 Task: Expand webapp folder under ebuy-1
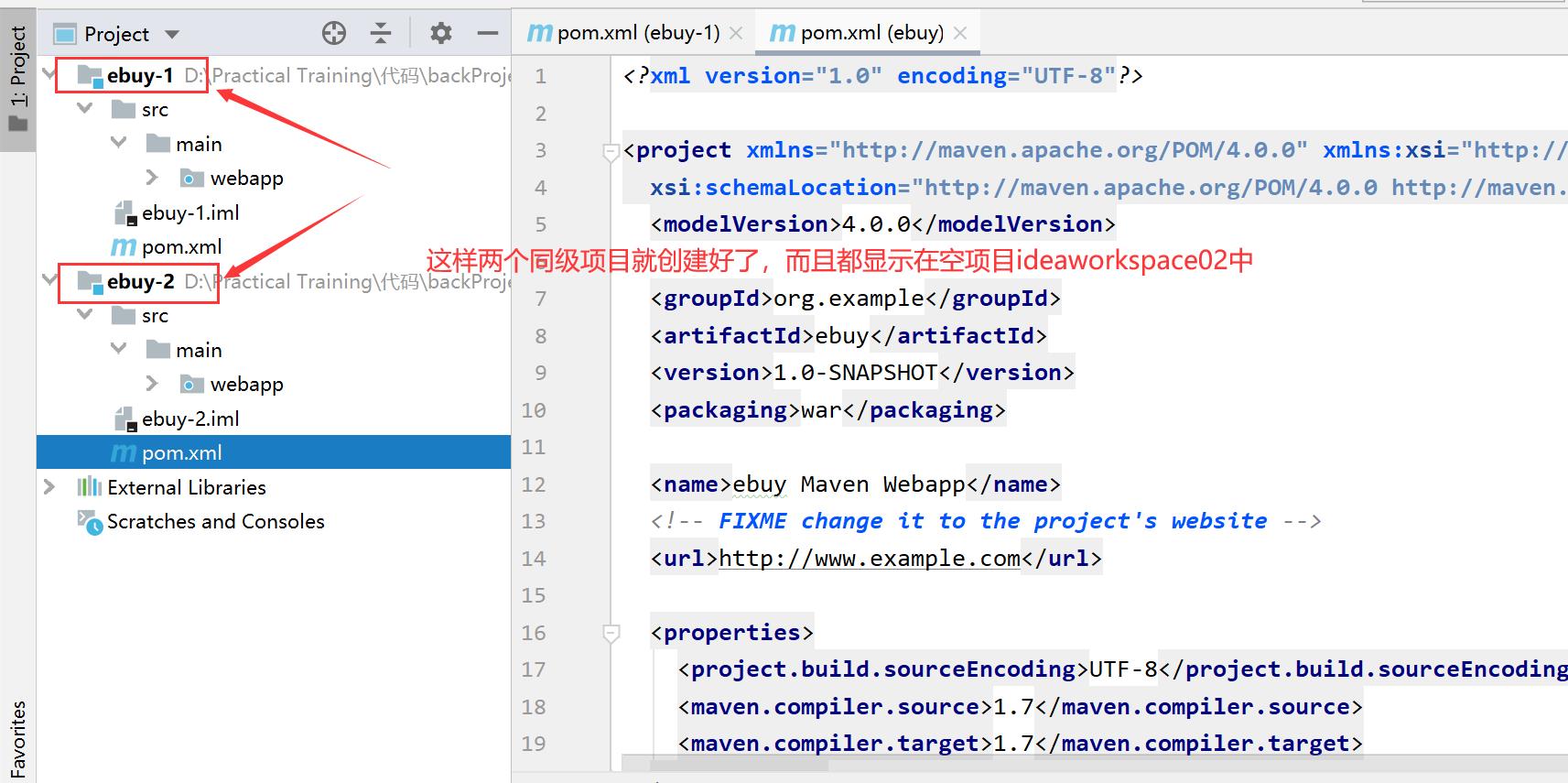(152, 177)
